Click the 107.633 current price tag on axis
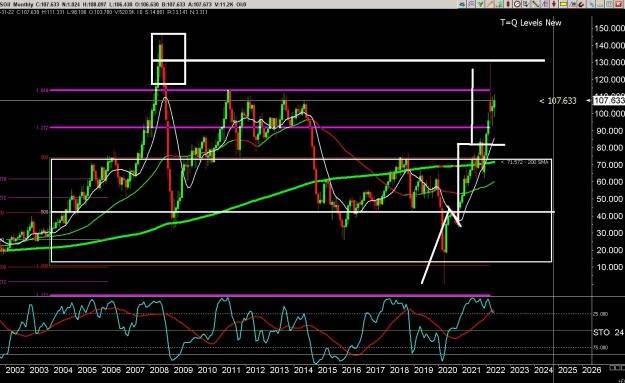Screen dimensions: 625x383 click(609, 100)
